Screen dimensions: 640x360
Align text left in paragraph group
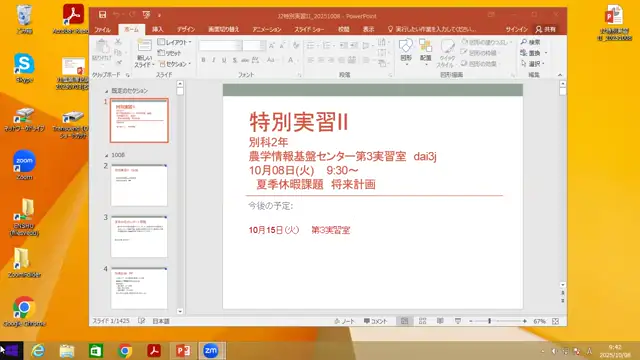(311, 60)
